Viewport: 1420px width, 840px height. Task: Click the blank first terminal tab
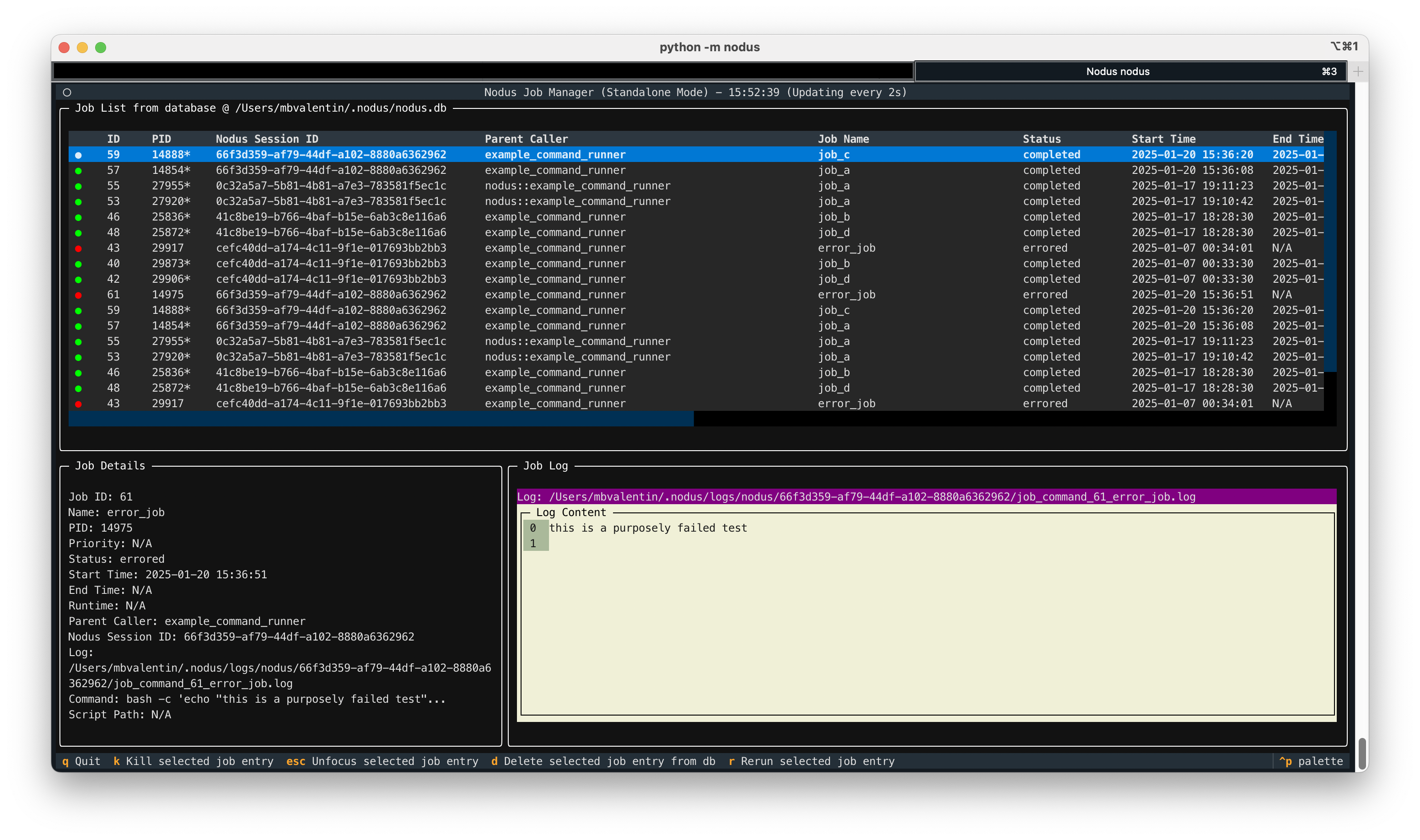coord(483,71)
